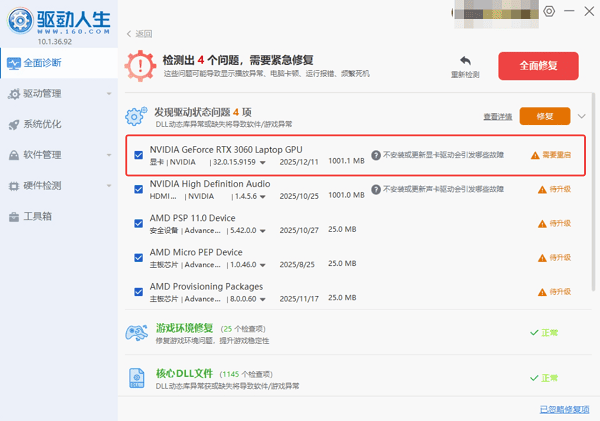
Task: Collapse the driver issues section chevron
Action: (581, 116)
